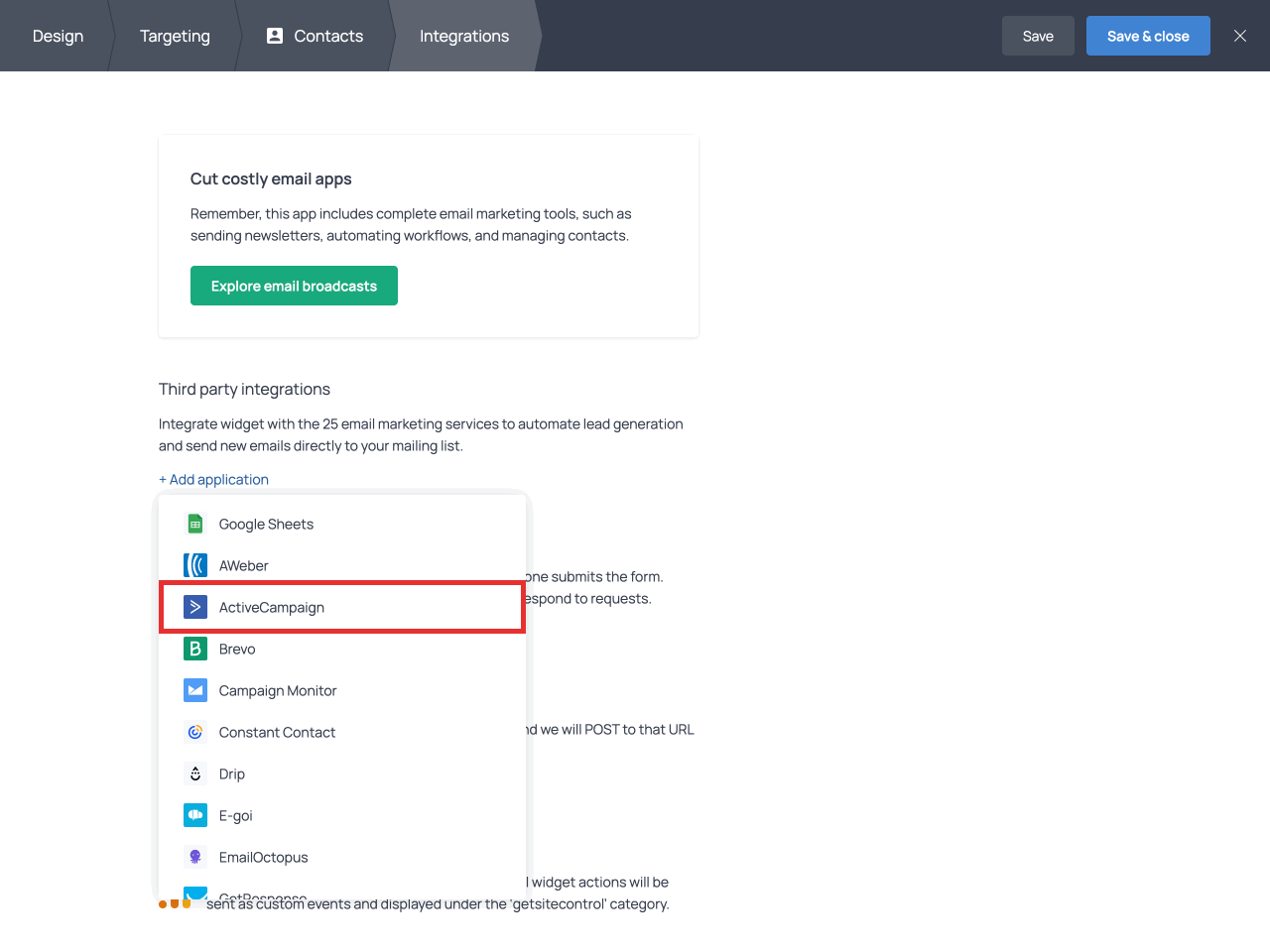The height and width of the screenshot is (952, 1270).
Task: Click the ActiveCampaign arrow icon
Action: click(195, 607)
